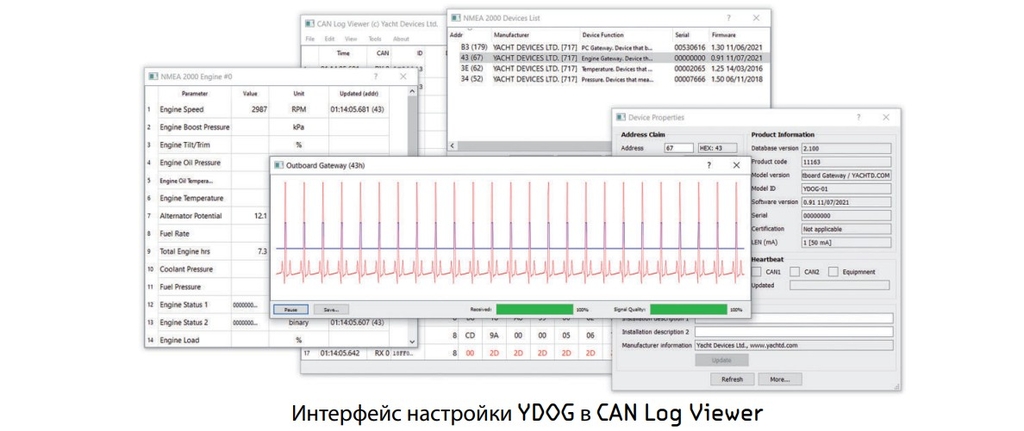Viewport: 1024px width, 431px height.
Task: Click the Update button in Device Properties
Action: click(x=722, y=360)
